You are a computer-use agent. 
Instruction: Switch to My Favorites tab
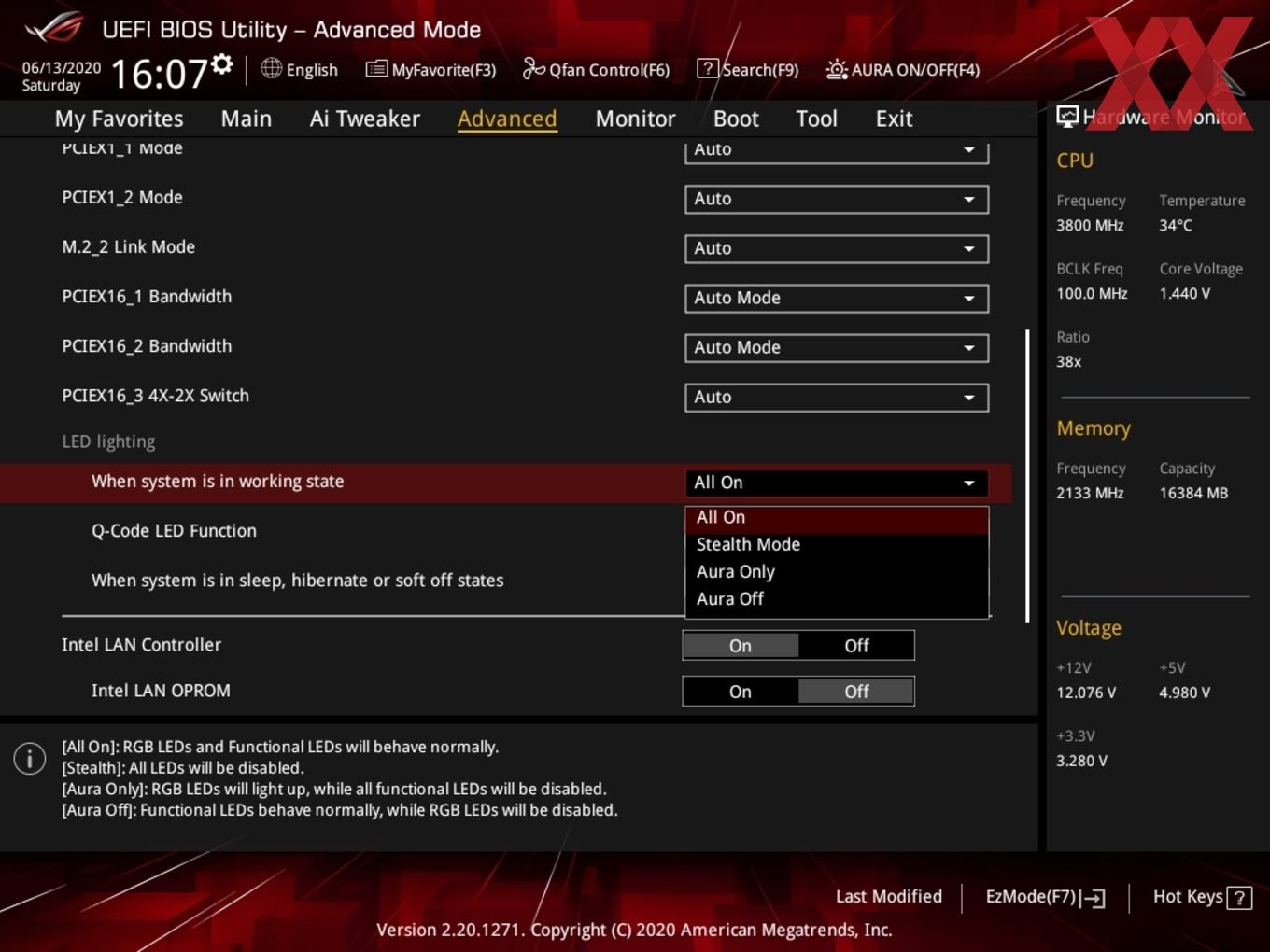120,119
